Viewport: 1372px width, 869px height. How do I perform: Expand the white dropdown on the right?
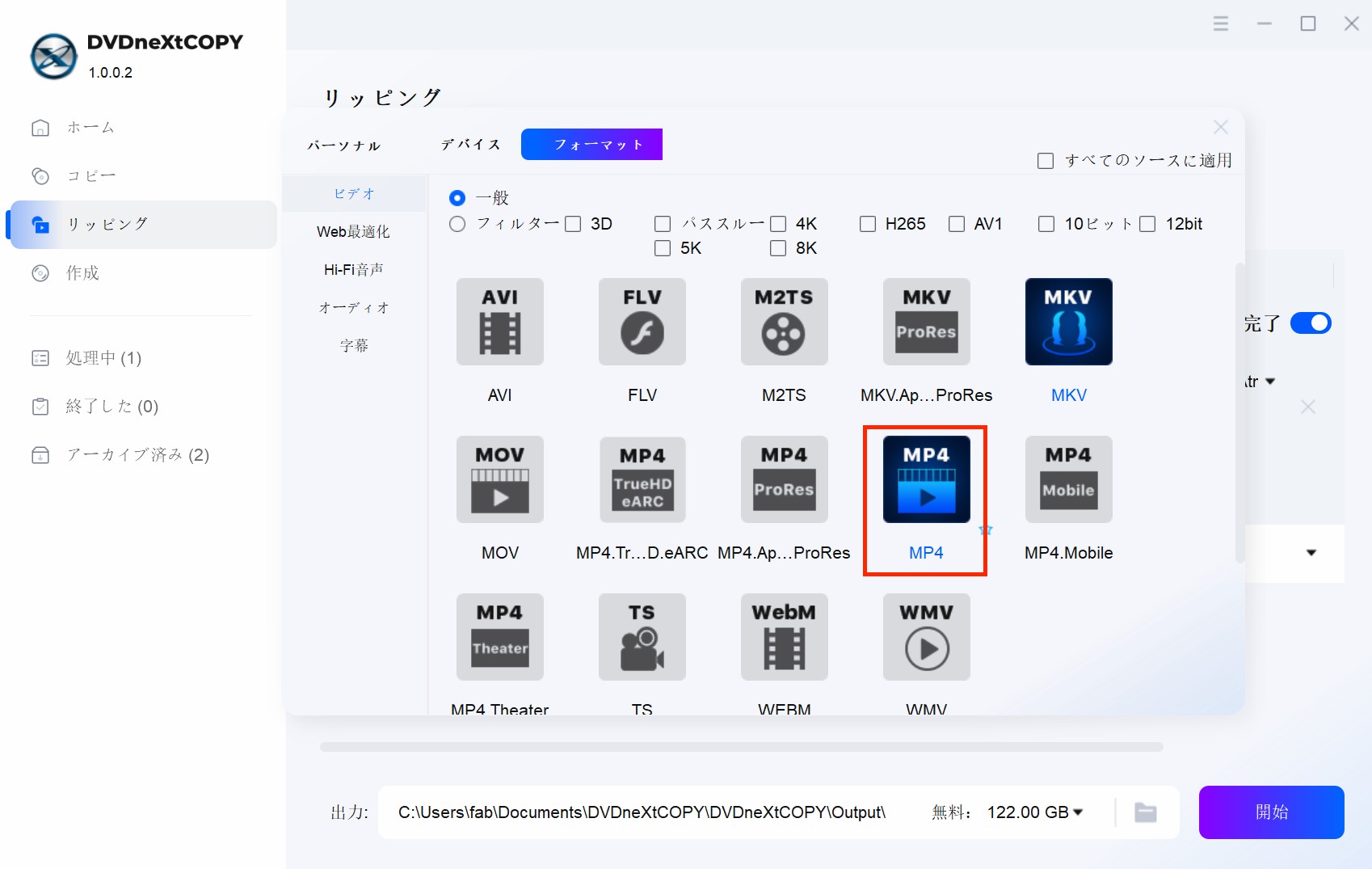point(1311,553)
